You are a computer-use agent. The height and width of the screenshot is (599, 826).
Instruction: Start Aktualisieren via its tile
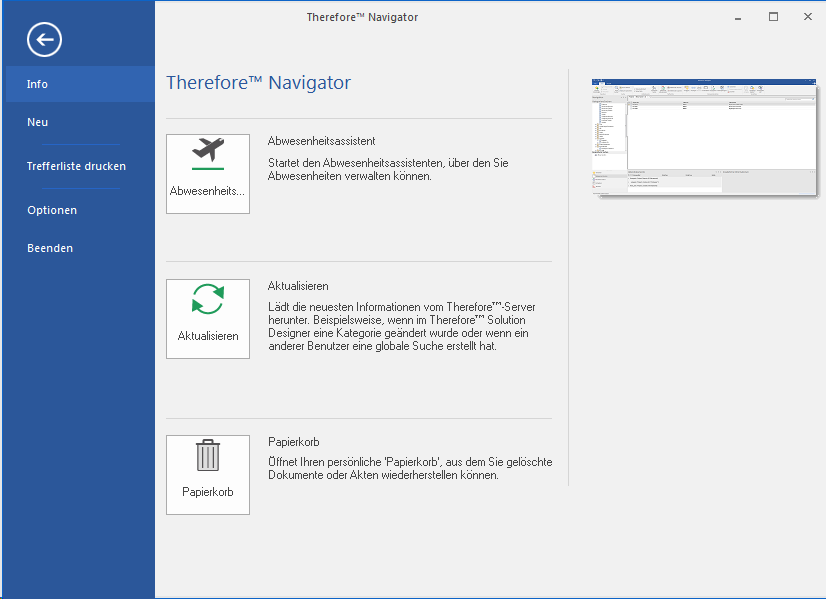point(207,318)
